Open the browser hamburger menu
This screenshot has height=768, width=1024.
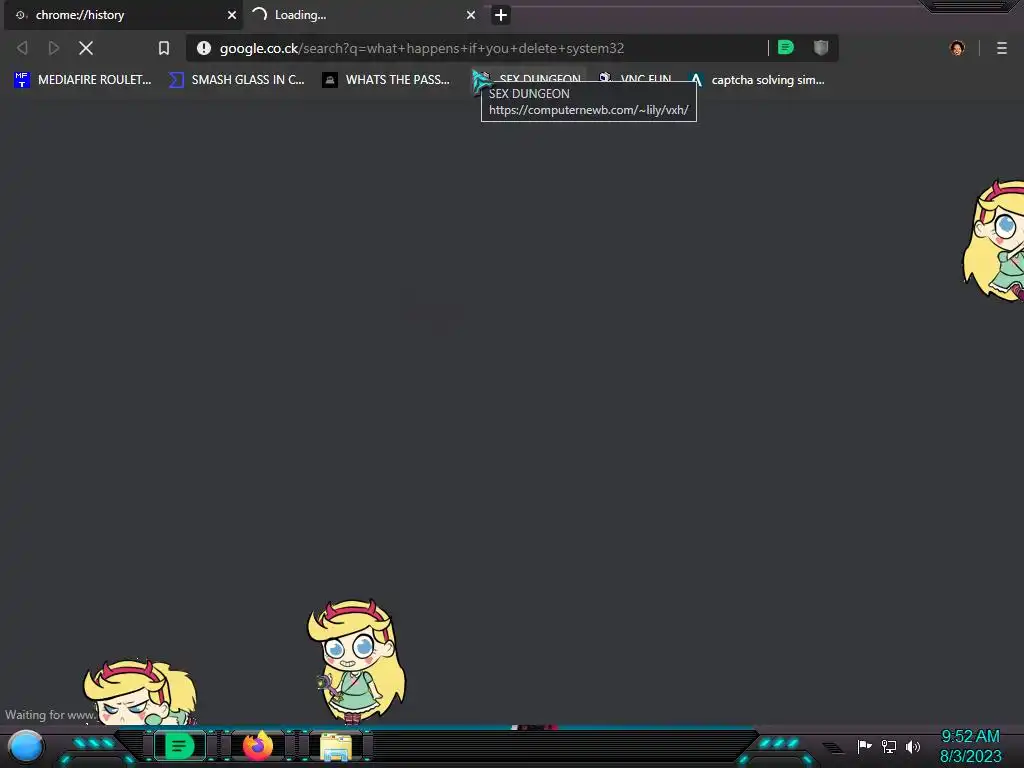[x=1002, y=48]
